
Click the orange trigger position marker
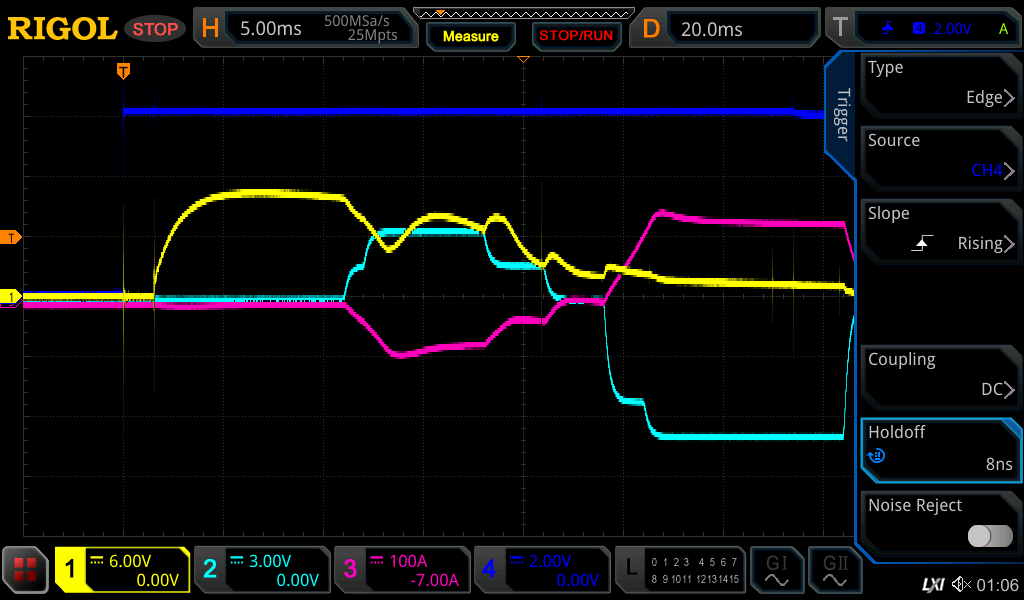pyautogui.click(x=124, y=71)
